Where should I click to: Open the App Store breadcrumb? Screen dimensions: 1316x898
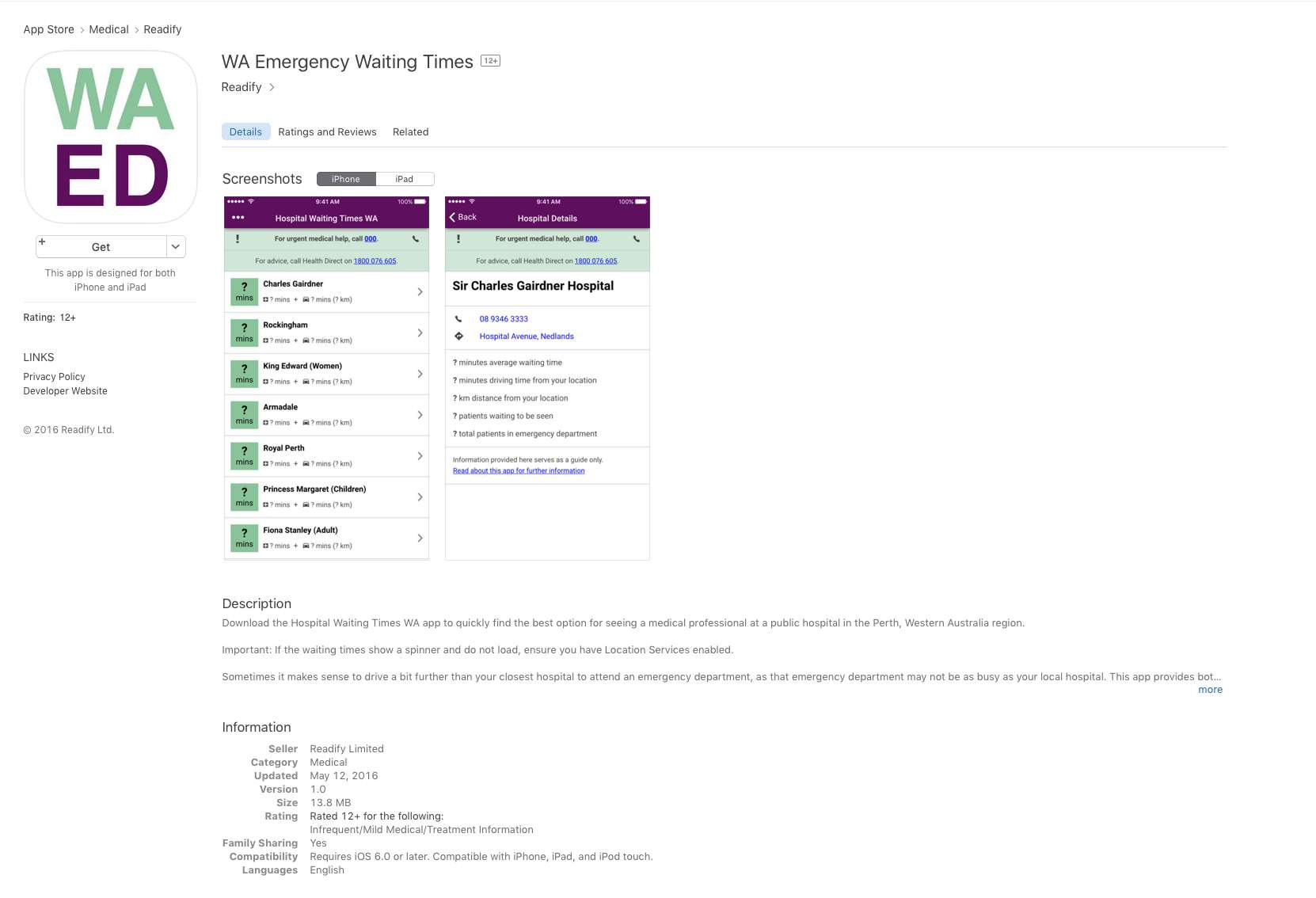[48, 29]
